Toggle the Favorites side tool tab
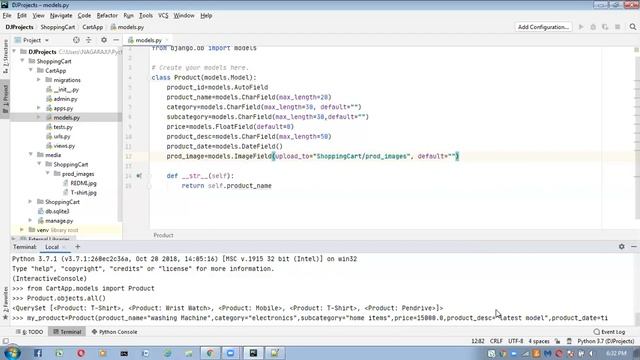The height and width of the screenshot is (360, 640). coord(5,303)
